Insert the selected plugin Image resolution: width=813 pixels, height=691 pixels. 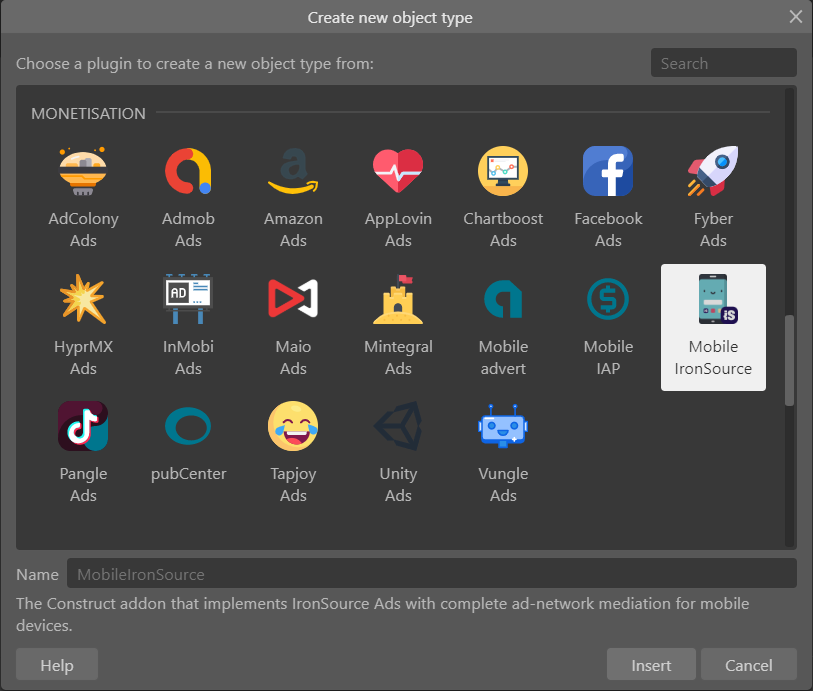click(x=651, y=664)
